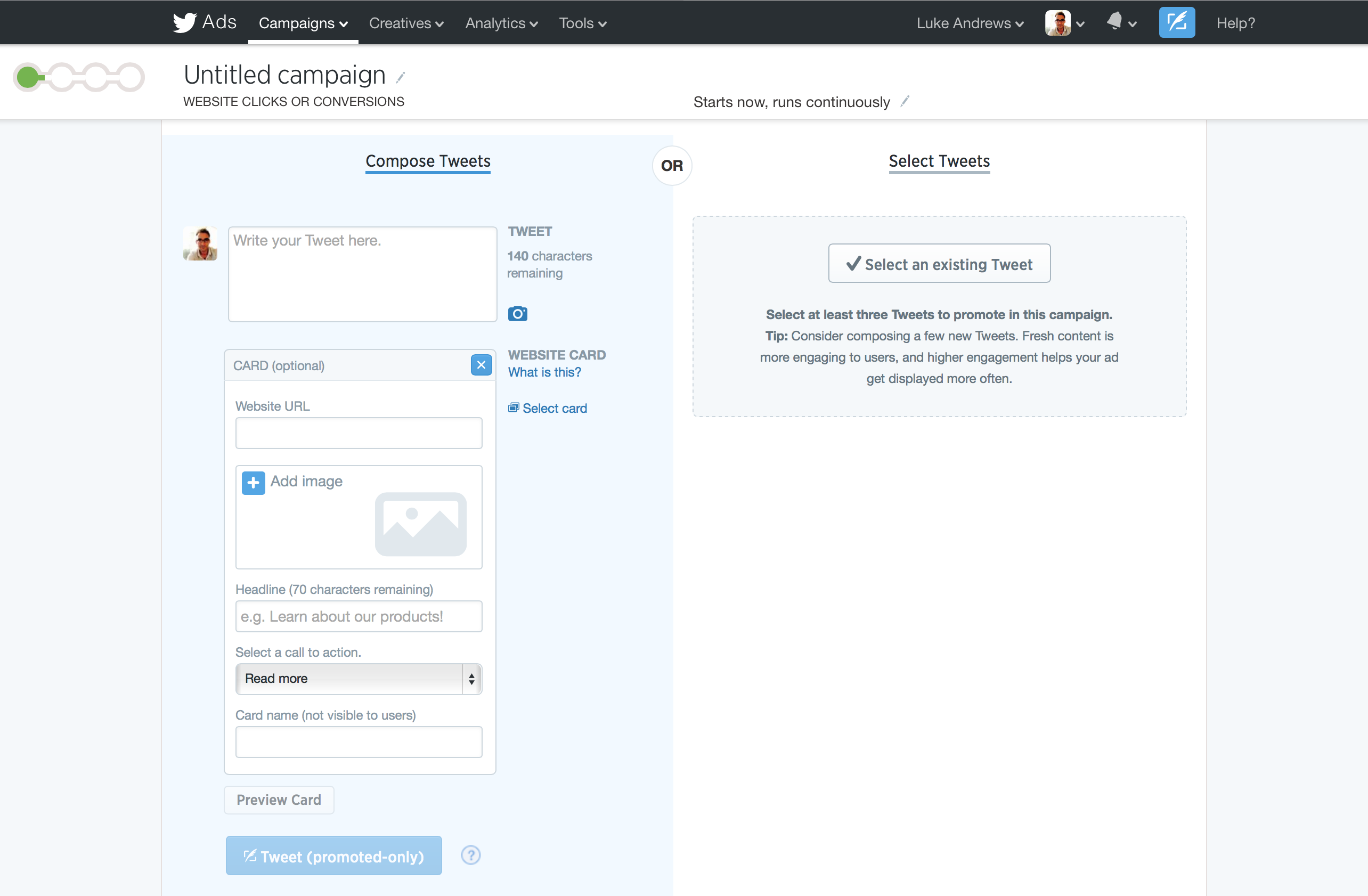Click Select an existing Tweet button
Viewport: 1368px width, 896px height.
(939, 264)
